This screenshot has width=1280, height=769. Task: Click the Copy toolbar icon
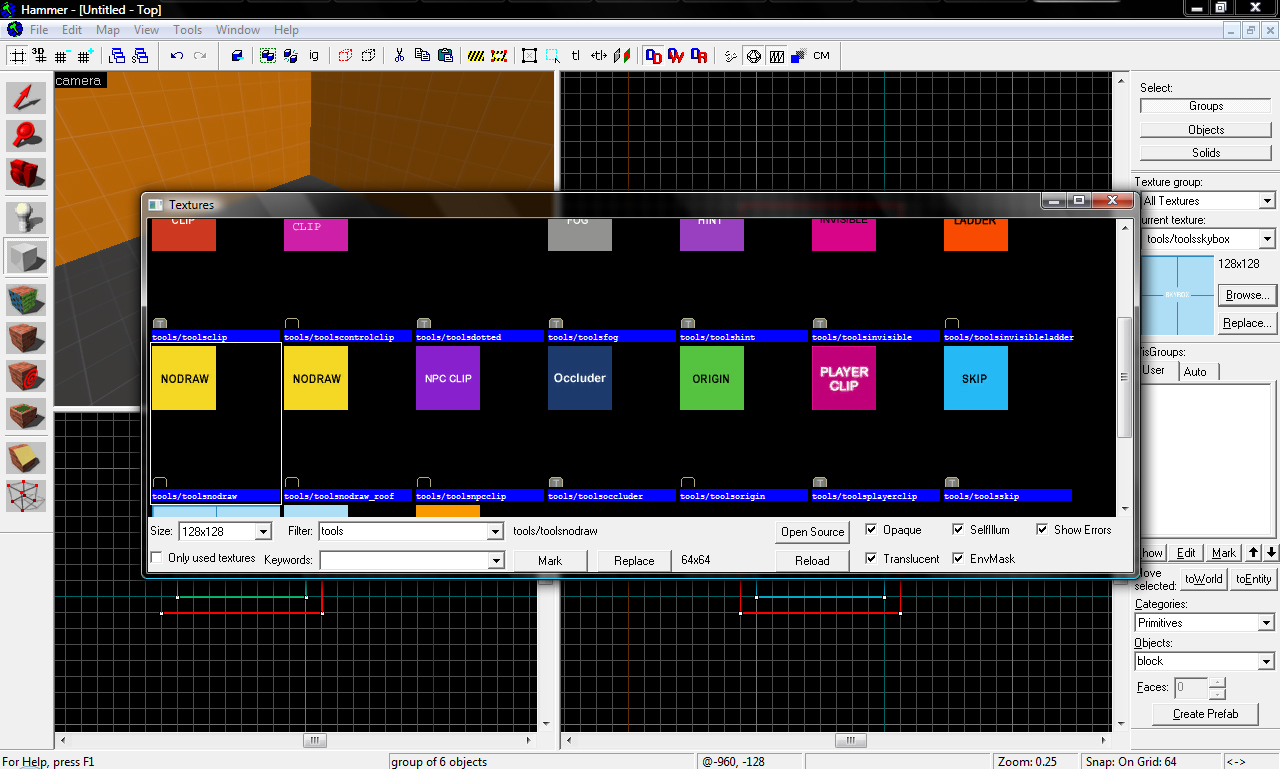point(422,56)
